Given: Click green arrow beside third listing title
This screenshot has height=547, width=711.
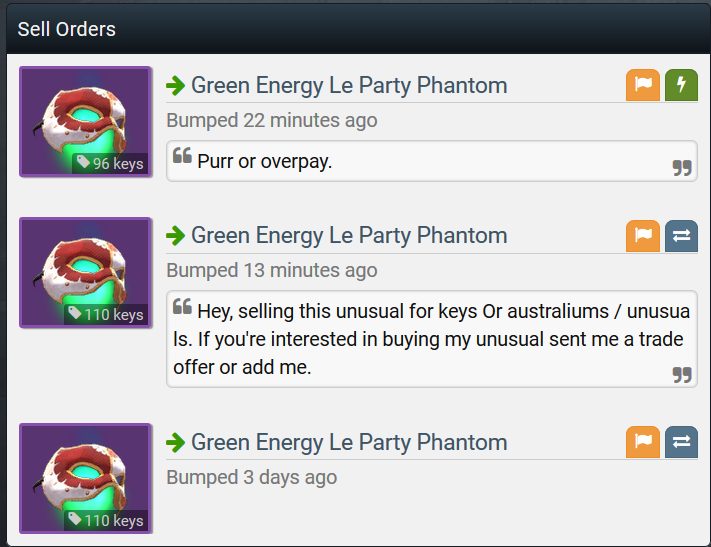Looking at the screenshot, I should [x=176, y=442].
